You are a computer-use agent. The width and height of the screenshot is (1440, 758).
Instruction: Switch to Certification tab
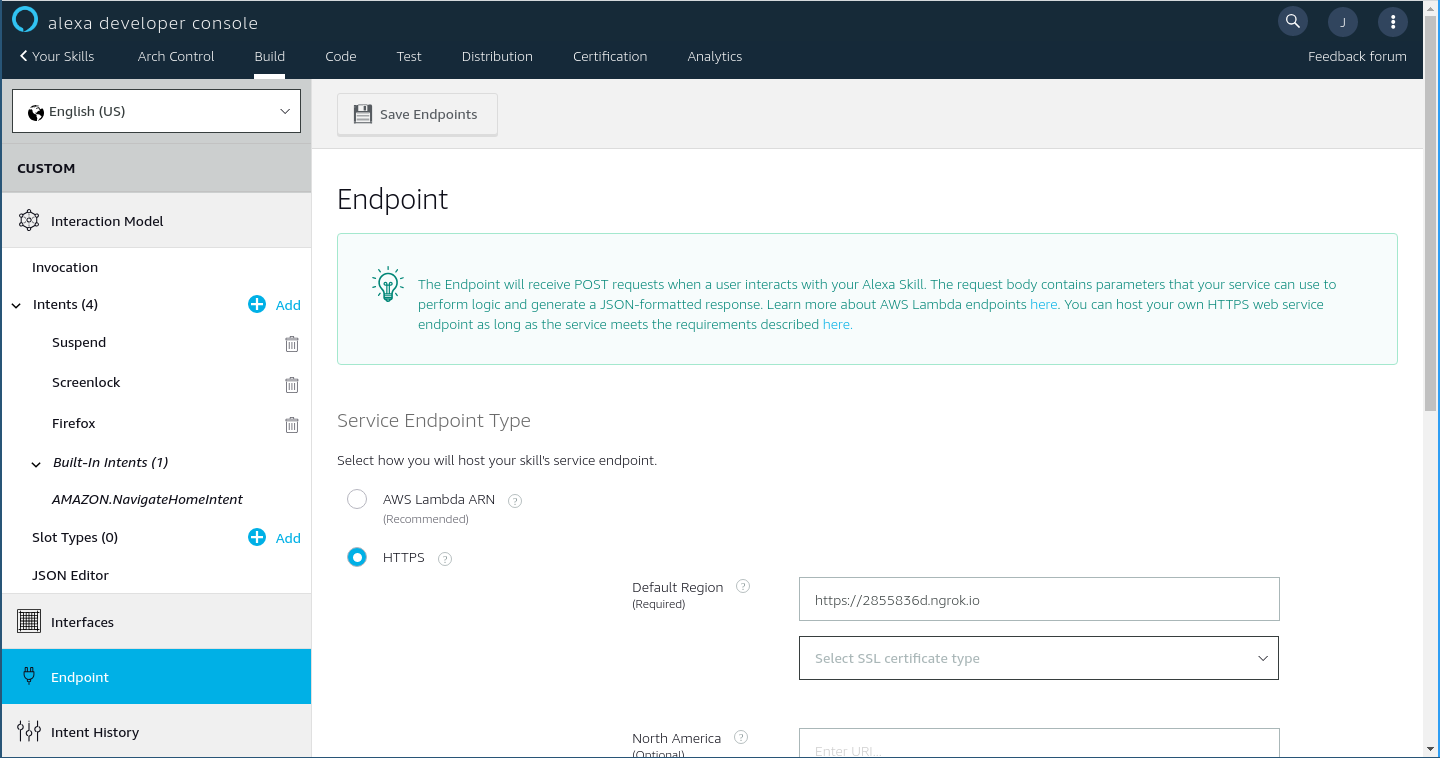coord(610,56)
